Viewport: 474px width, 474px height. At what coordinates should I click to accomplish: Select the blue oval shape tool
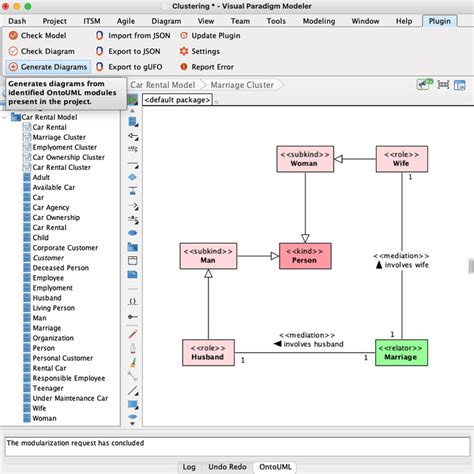(132, 233)
